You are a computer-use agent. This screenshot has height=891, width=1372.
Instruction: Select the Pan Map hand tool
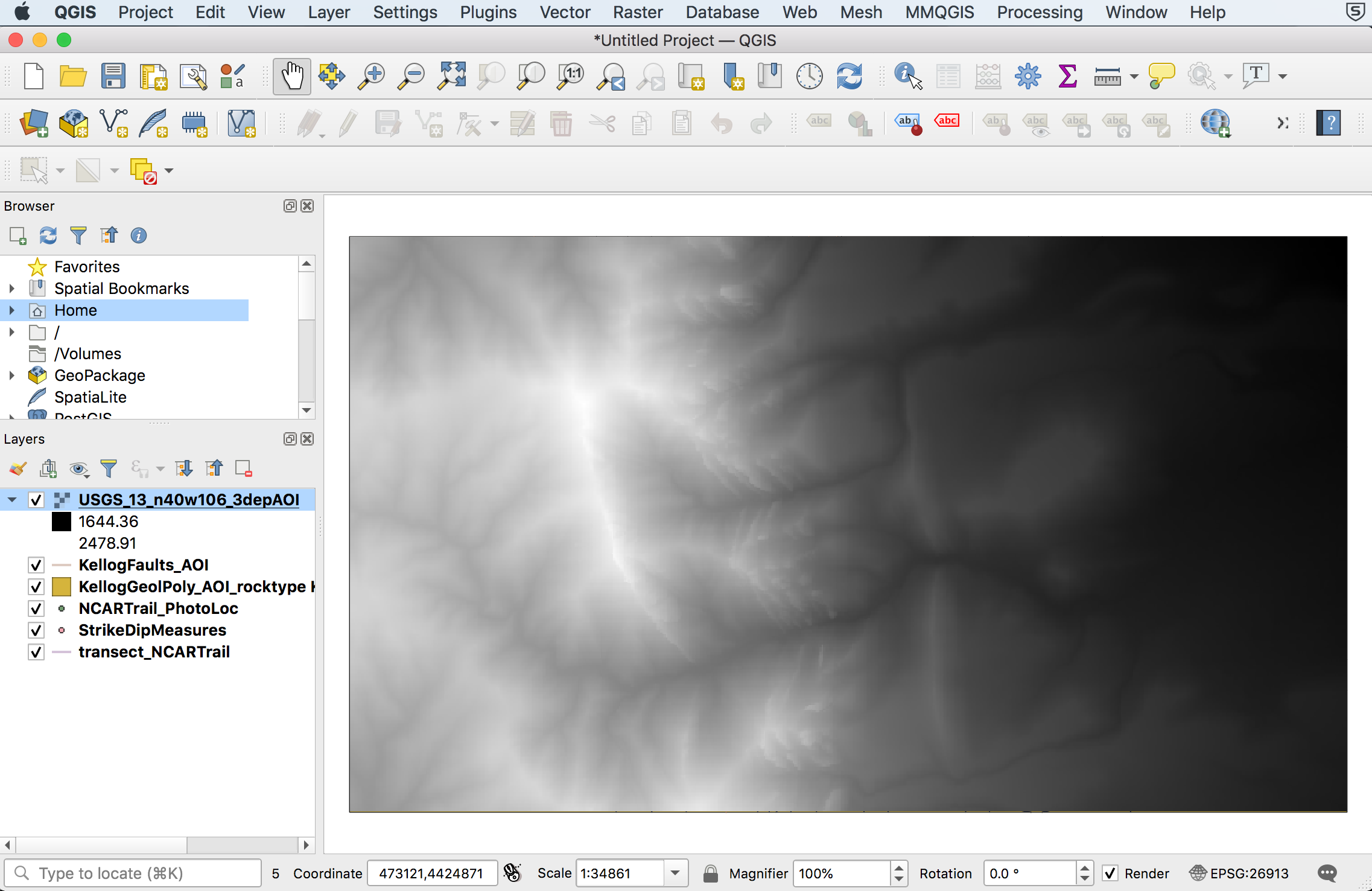[x=292, y=77]
